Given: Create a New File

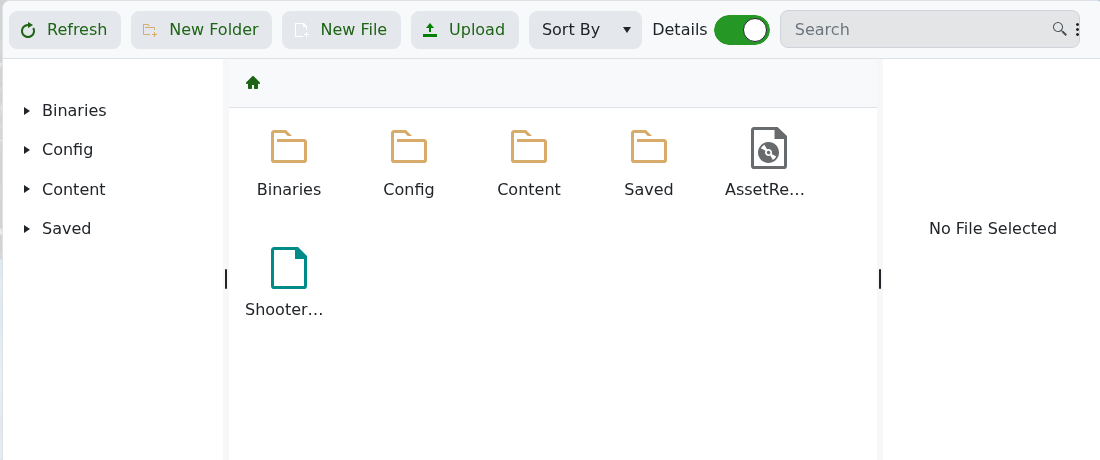Looking at the screenshot, I should pos(341,30).
